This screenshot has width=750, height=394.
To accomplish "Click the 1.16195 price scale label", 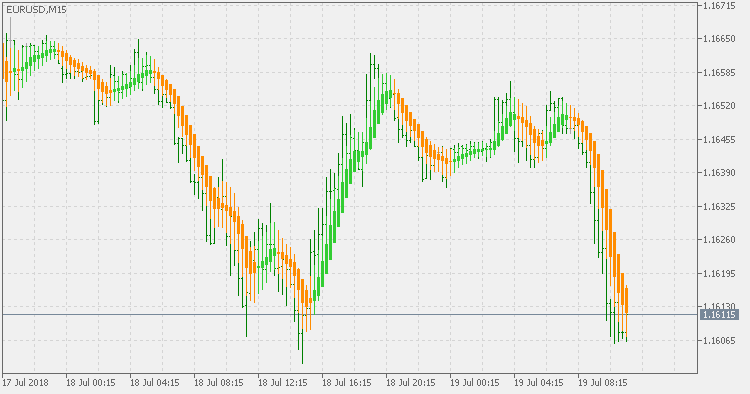I will coord(719,274).
